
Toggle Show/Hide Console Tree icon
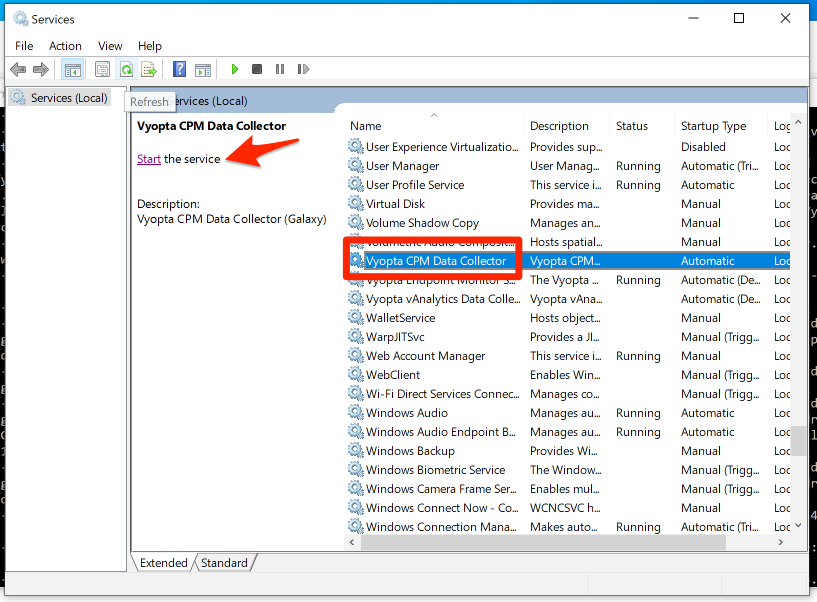tap(72, 69)
